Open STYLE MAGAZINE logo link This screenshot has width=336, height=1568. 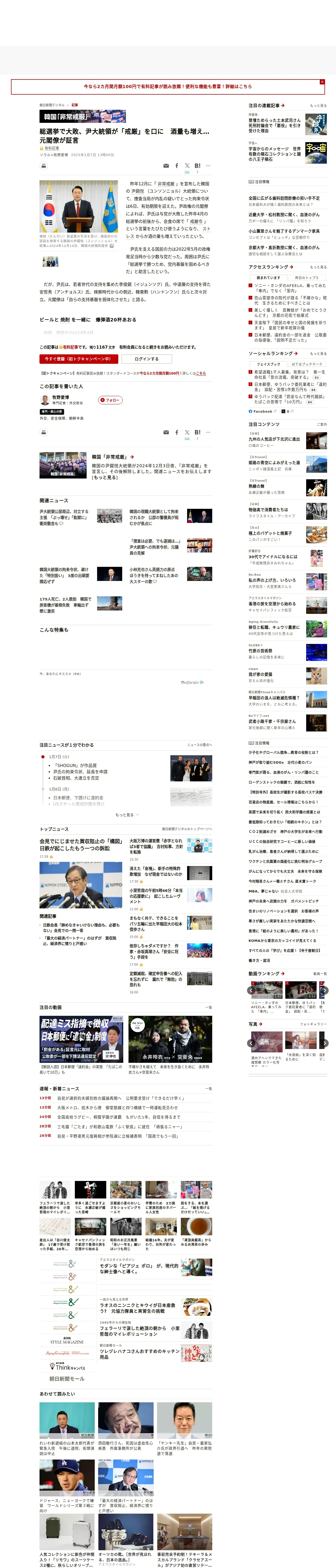[x=66, y=1340]
